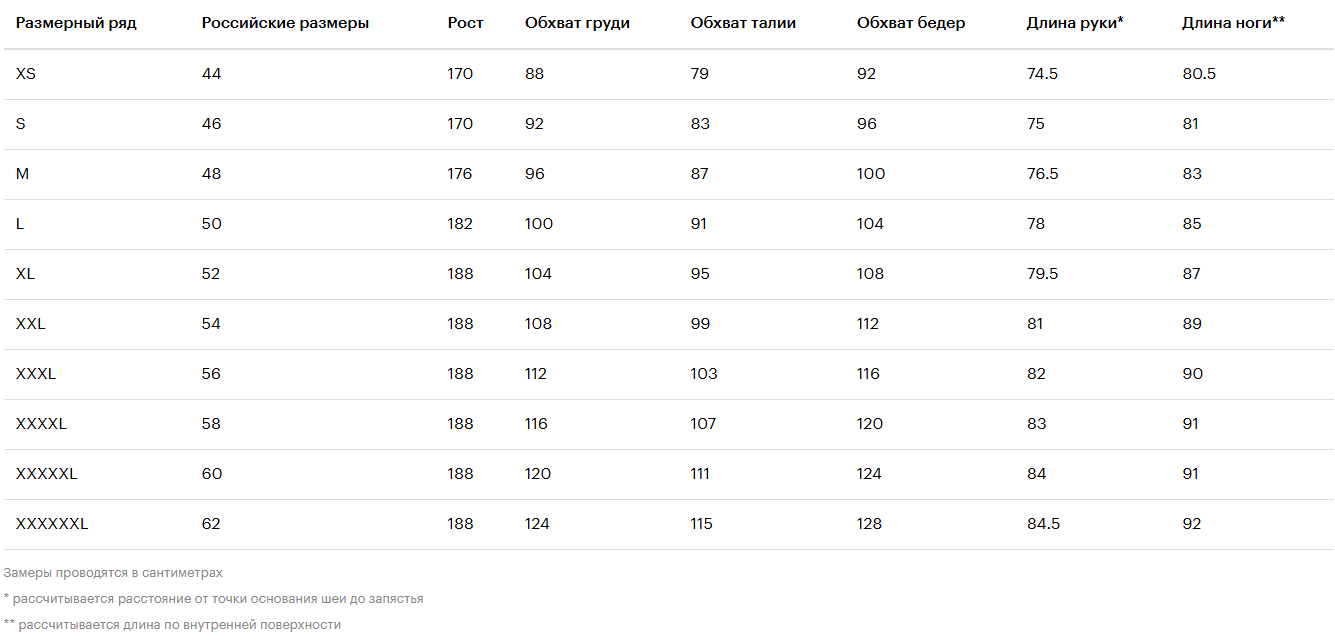Click the "Рост" column header
Screen dimensions: 1335x642
(x=465, y=23)
